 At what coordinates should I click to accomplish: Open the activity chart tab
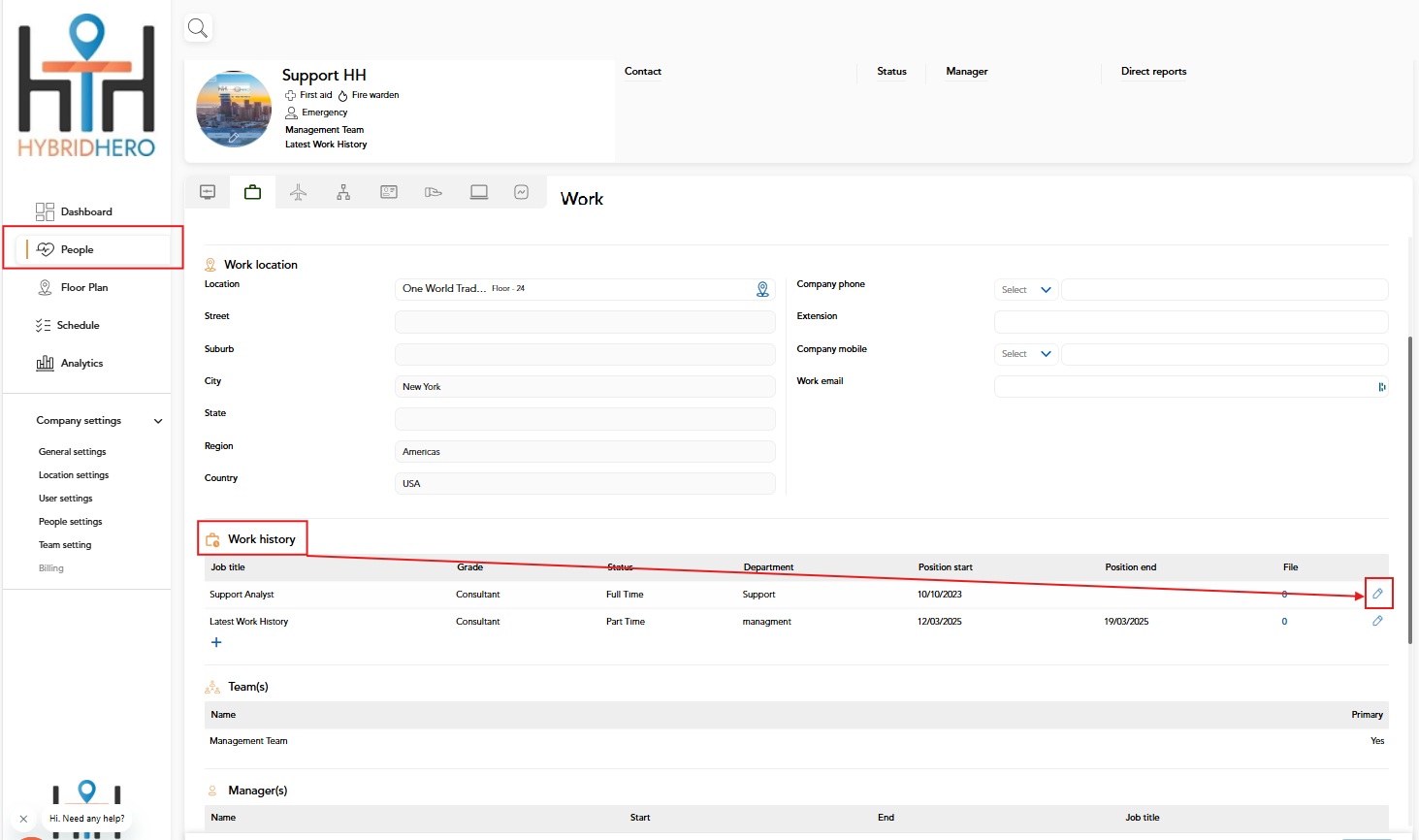coord(522,192)
